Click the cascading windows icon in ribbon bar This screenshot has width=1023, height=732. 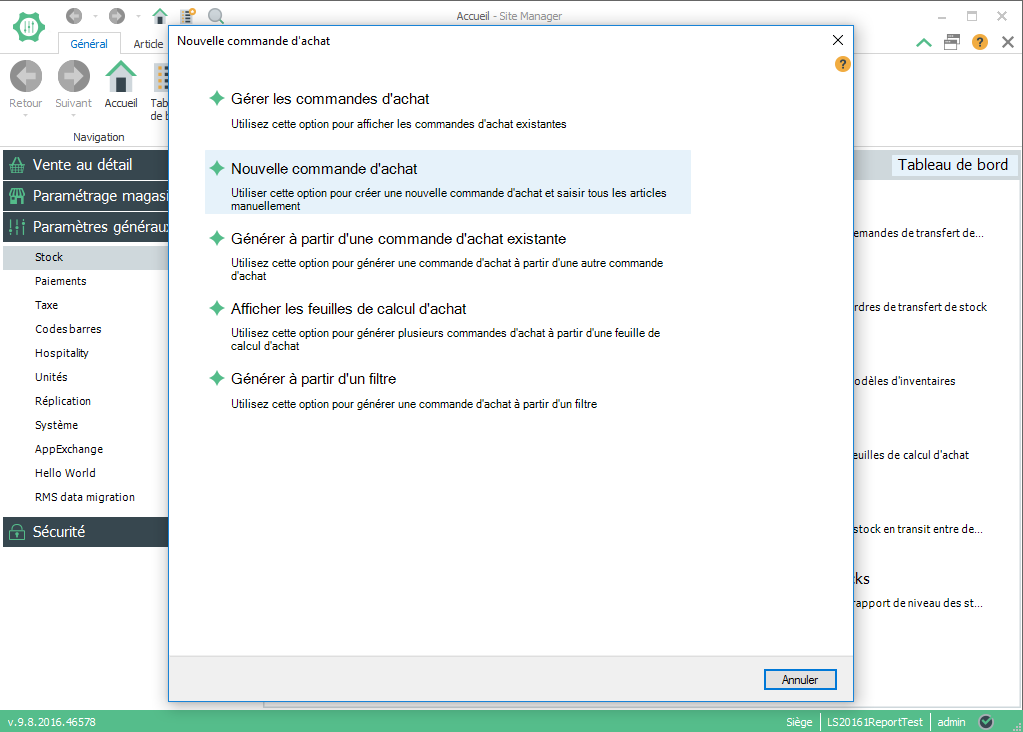(x=952, y=42)
